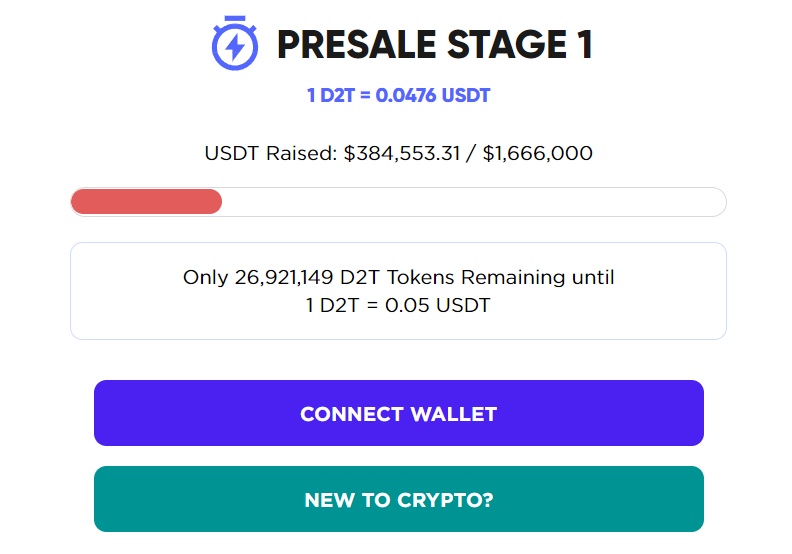This screenshot has height=554, width=792.
Task: Click the USDT Raised label
Action: pos(271,153)
